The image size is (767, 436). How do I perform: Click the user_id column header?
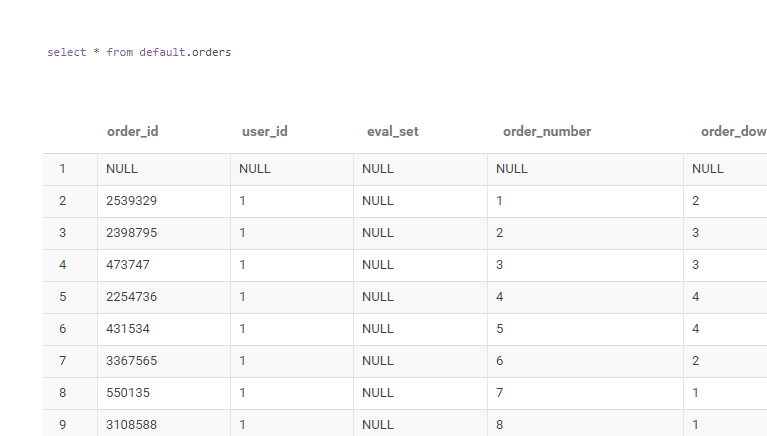(264, 131)
